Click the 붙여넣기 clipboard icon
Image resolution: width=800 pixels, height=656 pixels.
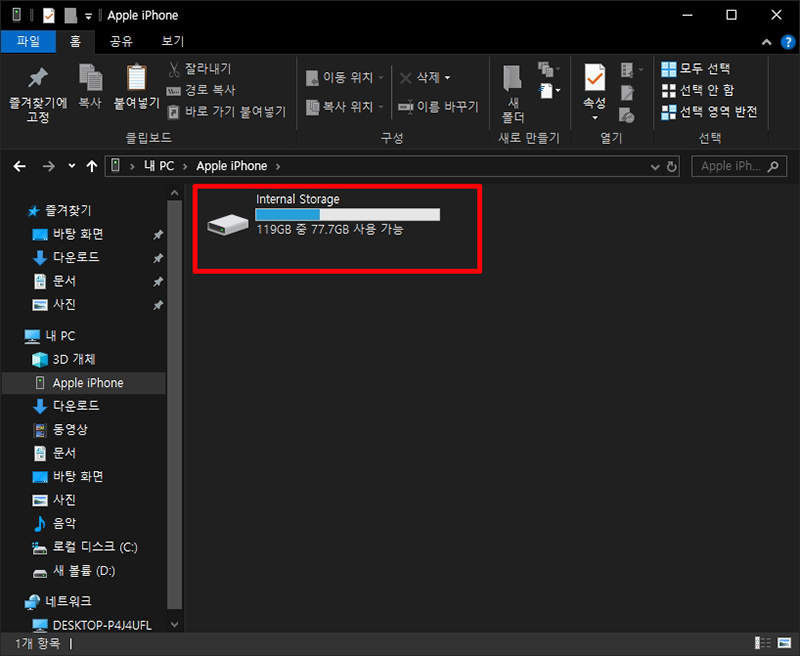coord(137,78)
